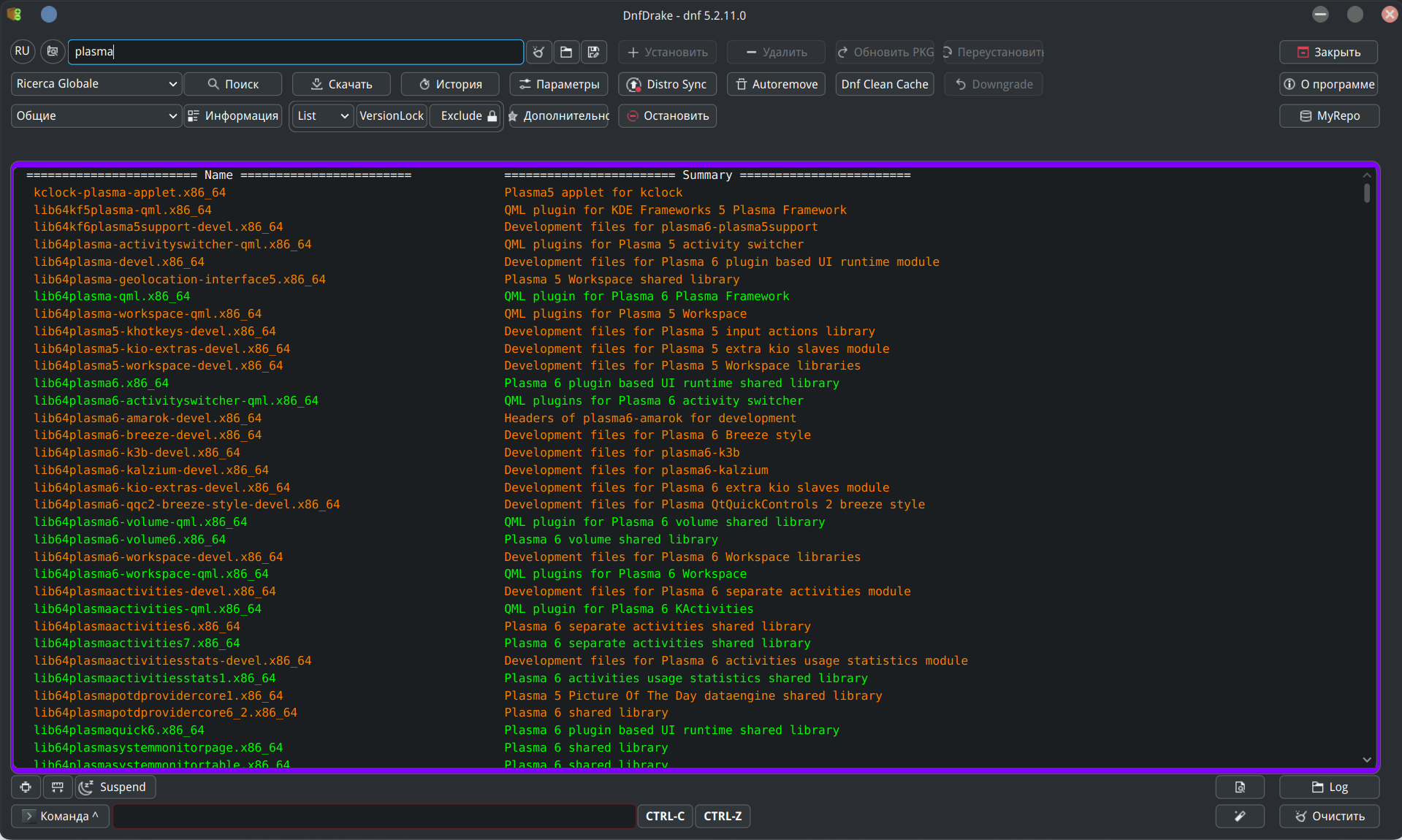
Task: Click the icon button just left of Suspend
Action: tap(58, 787)
